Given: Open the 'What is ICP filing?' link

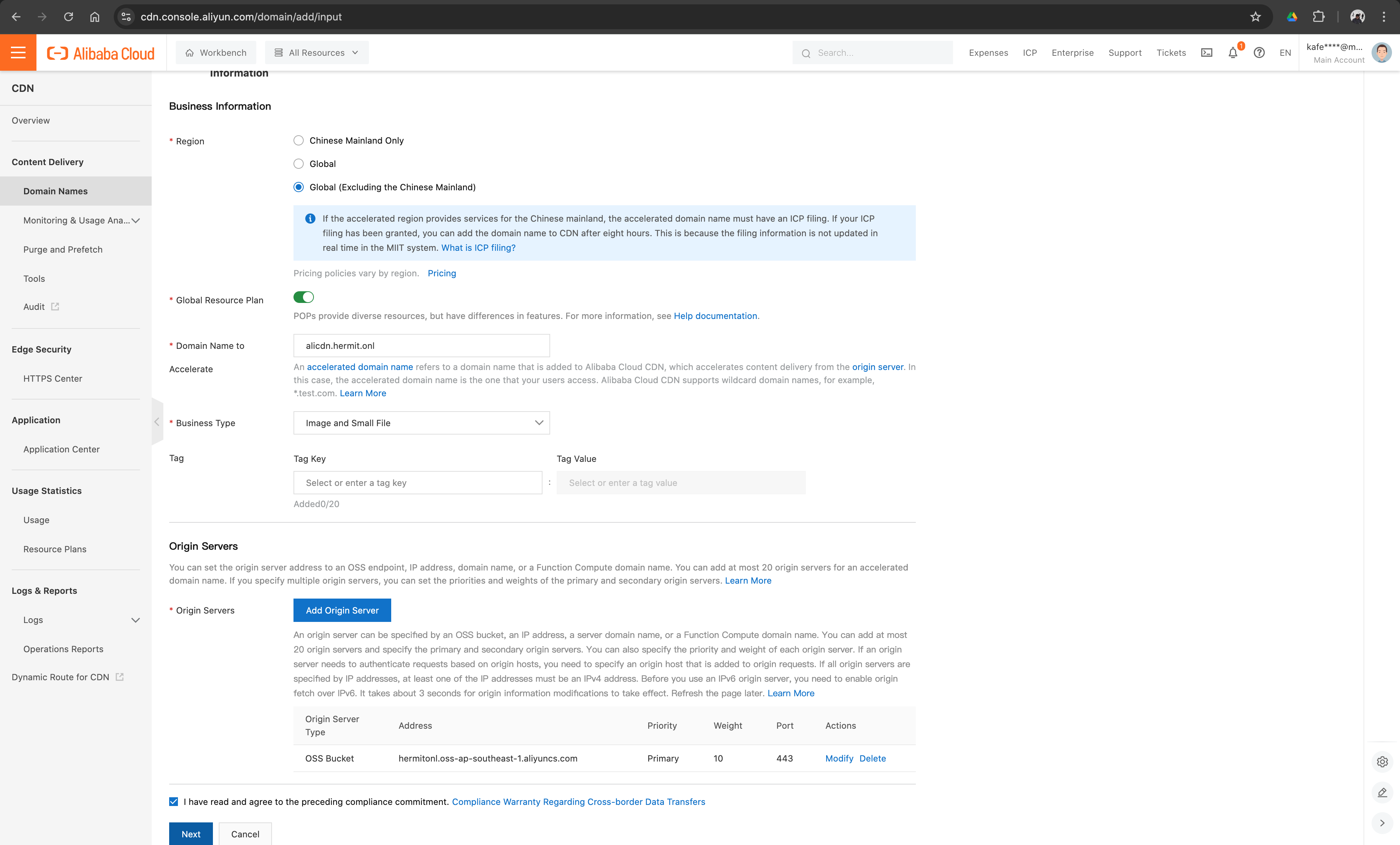Looking at the screenshot, I should coord(478,248).
